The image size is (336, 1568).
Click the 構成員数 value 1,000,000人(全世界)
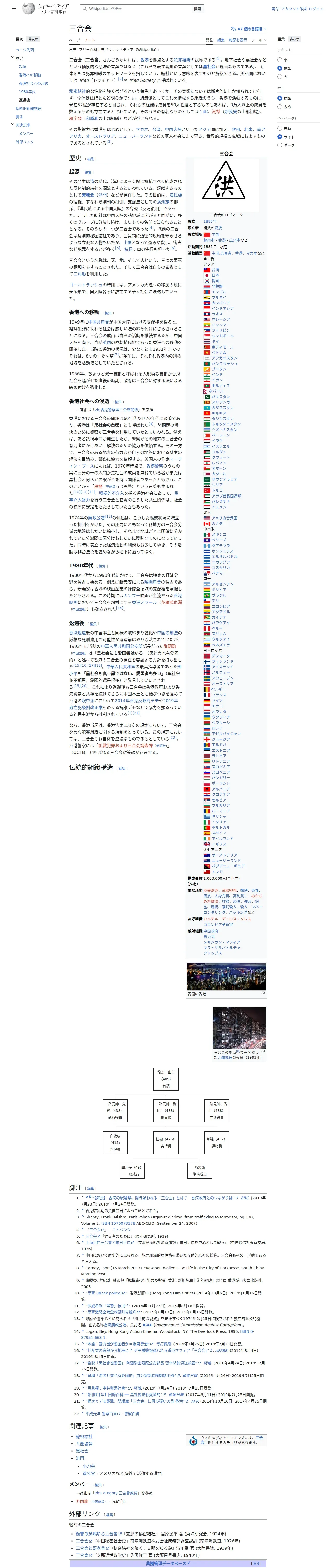pyautogui.click(x=221, y=878)
